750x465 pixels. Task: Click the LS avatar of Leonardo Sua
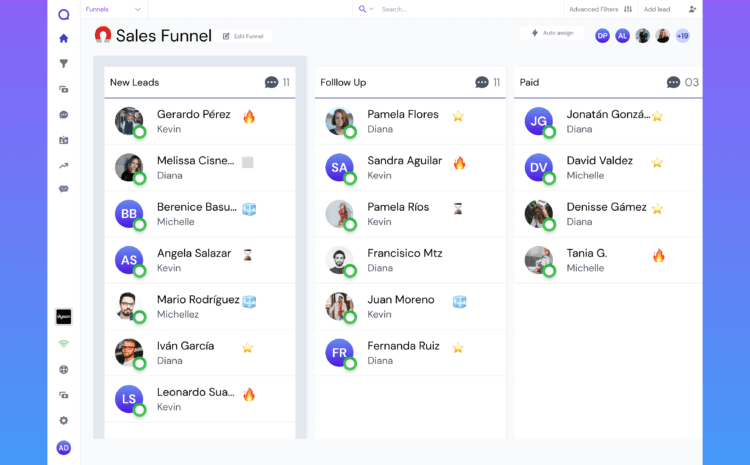pyautogui.click(x=129, y=399)
